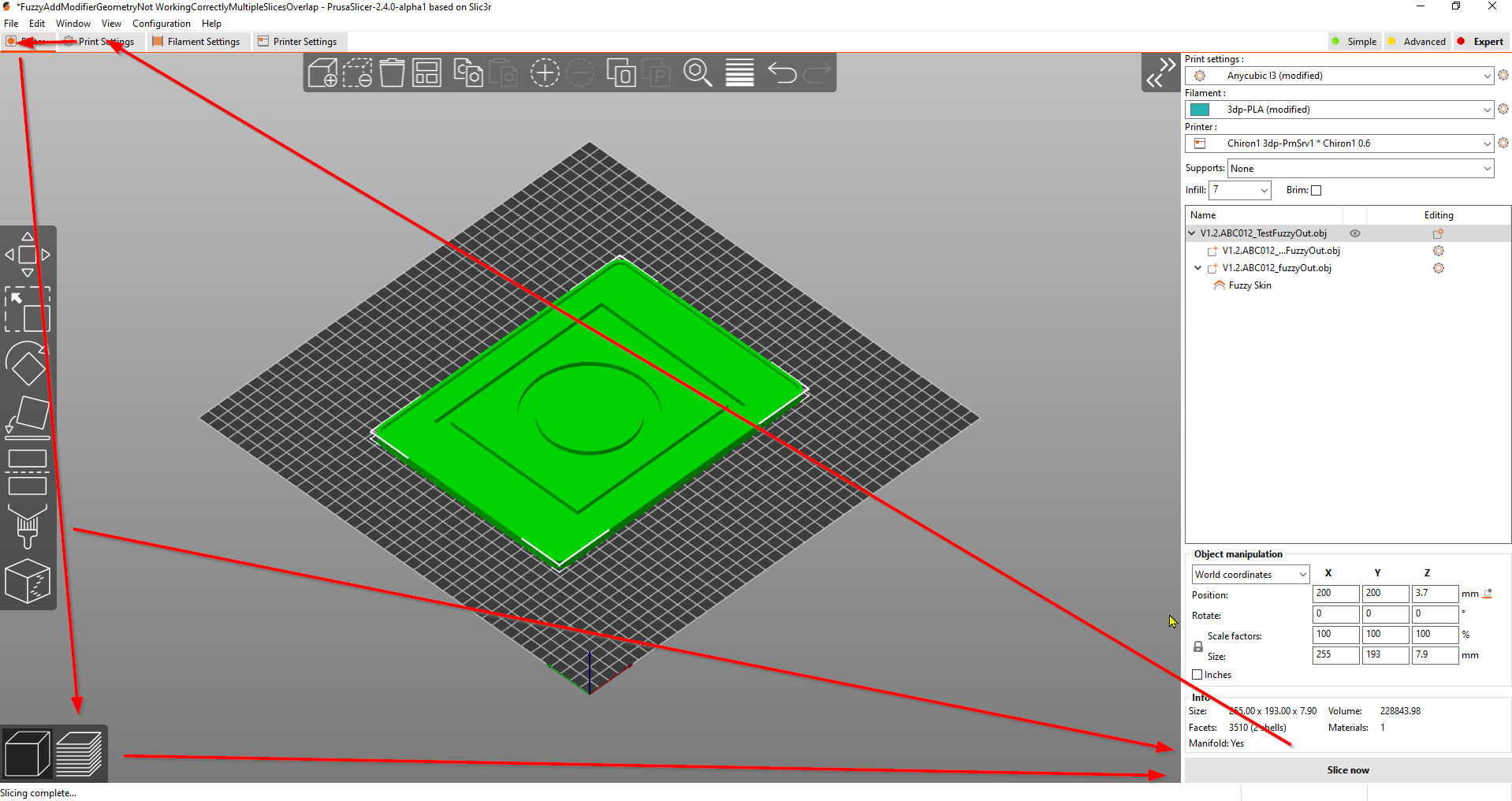Open the Supports dropdown
Image resolution: width=1512 pixels, height=801 pixels.
click(x=1361, y=169)
